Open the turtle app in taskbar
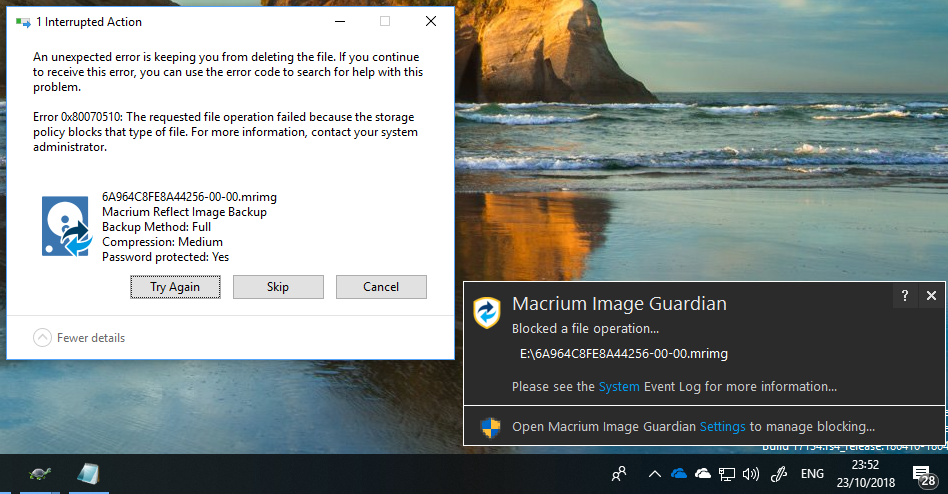The height and width of the screenshot is (494, 948). tap(40, 474)
